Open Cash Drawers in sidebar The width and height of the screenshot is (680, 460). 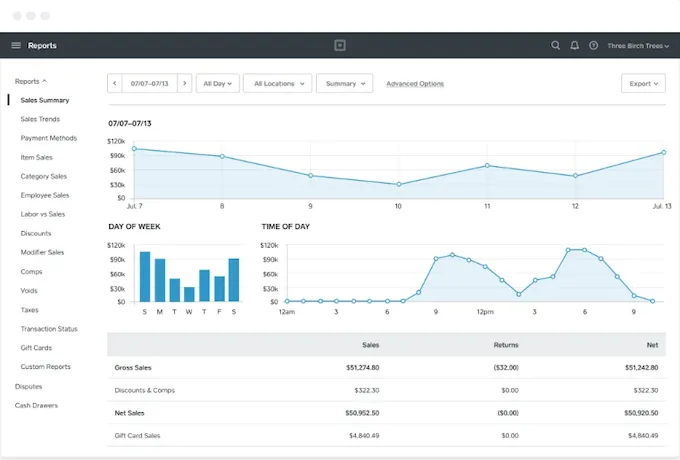pyautogui.click(x=36, y=405)
